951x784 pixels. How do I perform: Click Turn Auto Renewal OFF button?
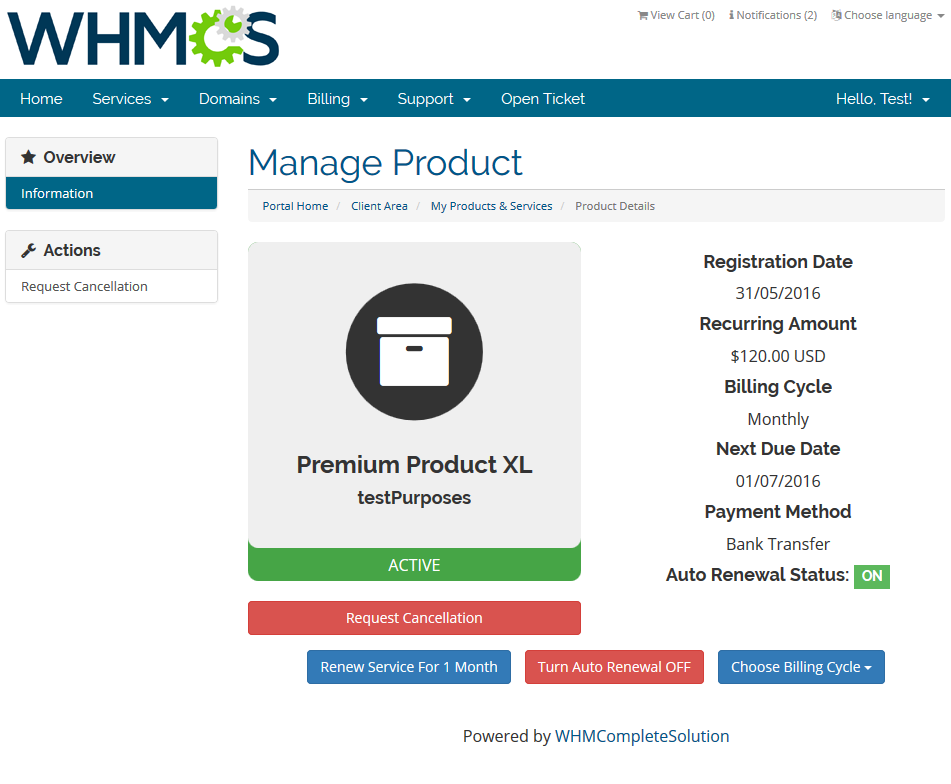(x=614, y=667)
